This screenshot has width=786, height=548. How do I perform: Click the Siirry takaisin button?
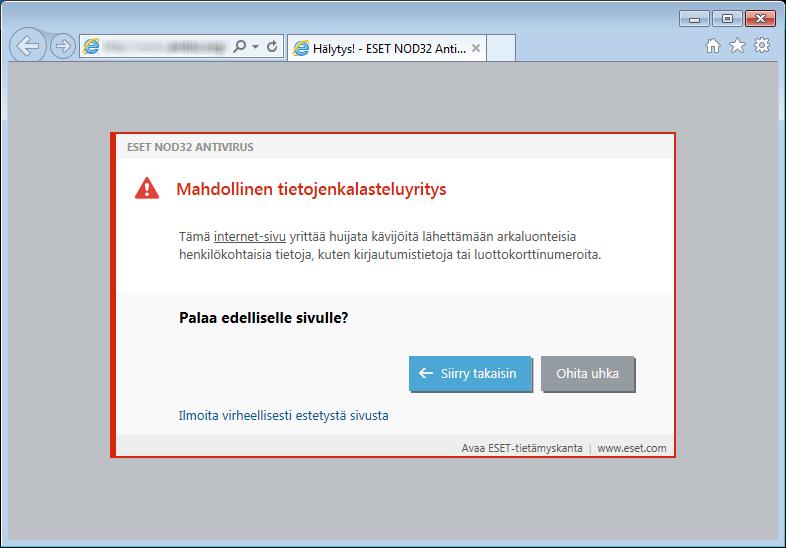[x=470, y=374]
